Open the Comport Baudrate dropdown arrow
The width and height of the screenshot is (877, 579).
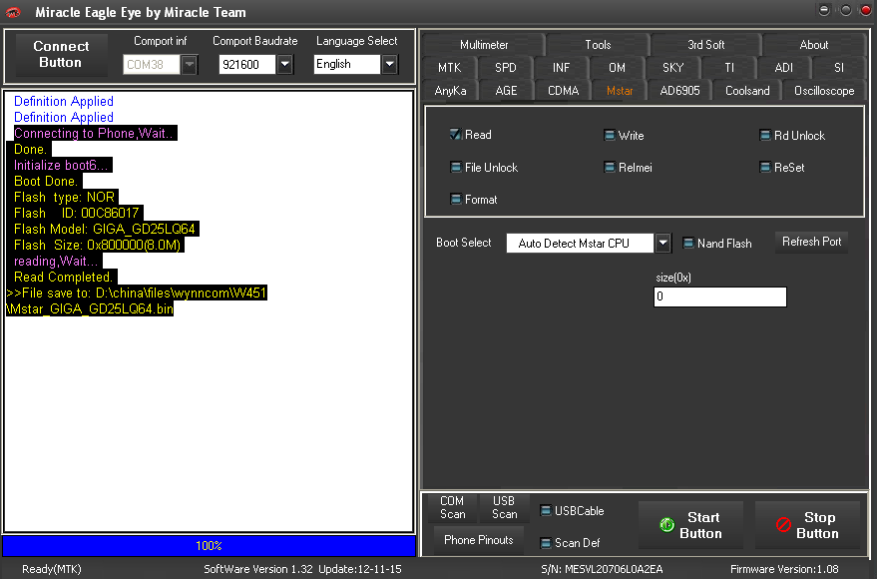click(x=285, y=65)
